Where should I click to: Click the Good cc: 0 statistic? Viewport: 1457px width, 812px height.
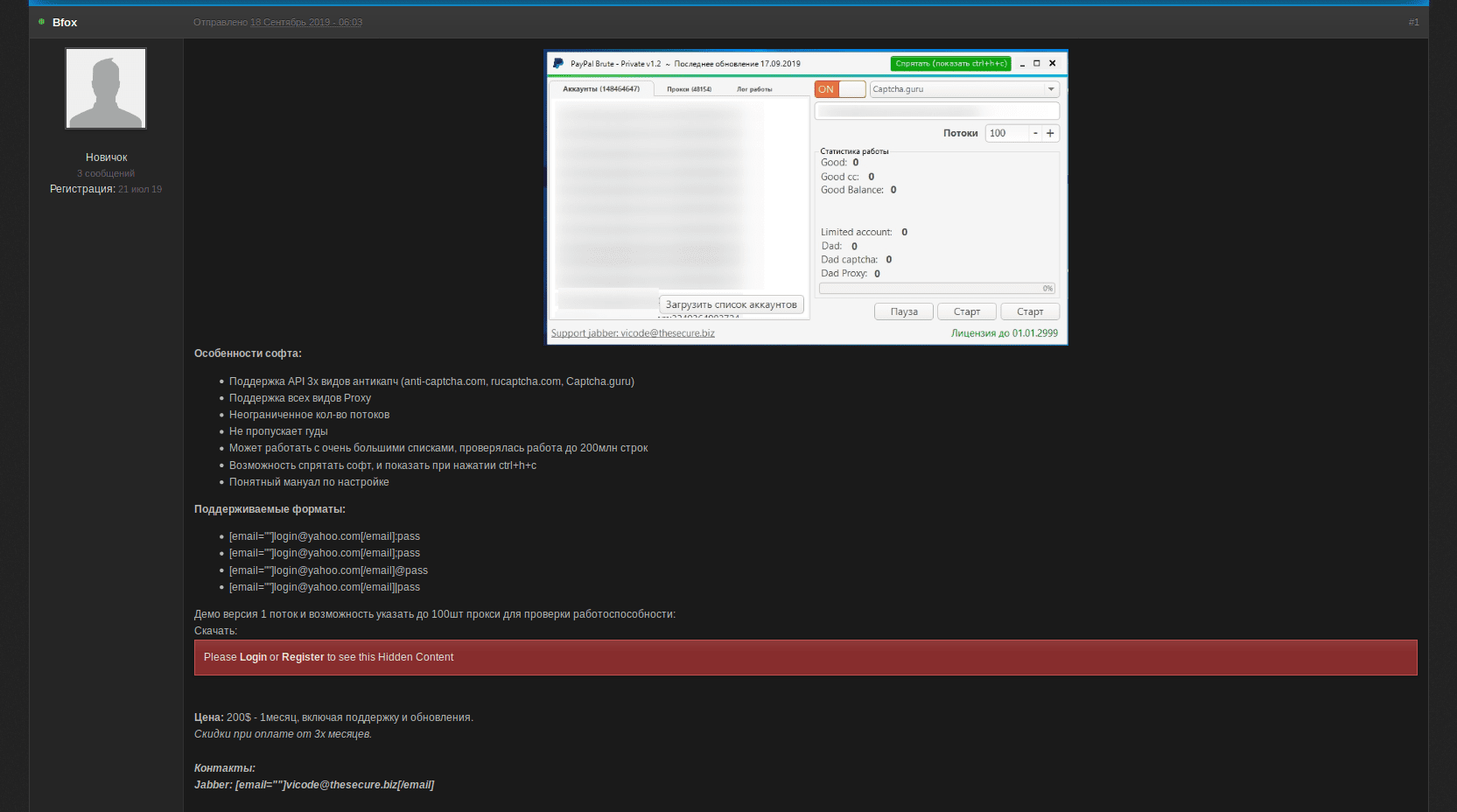coord(848,177)
